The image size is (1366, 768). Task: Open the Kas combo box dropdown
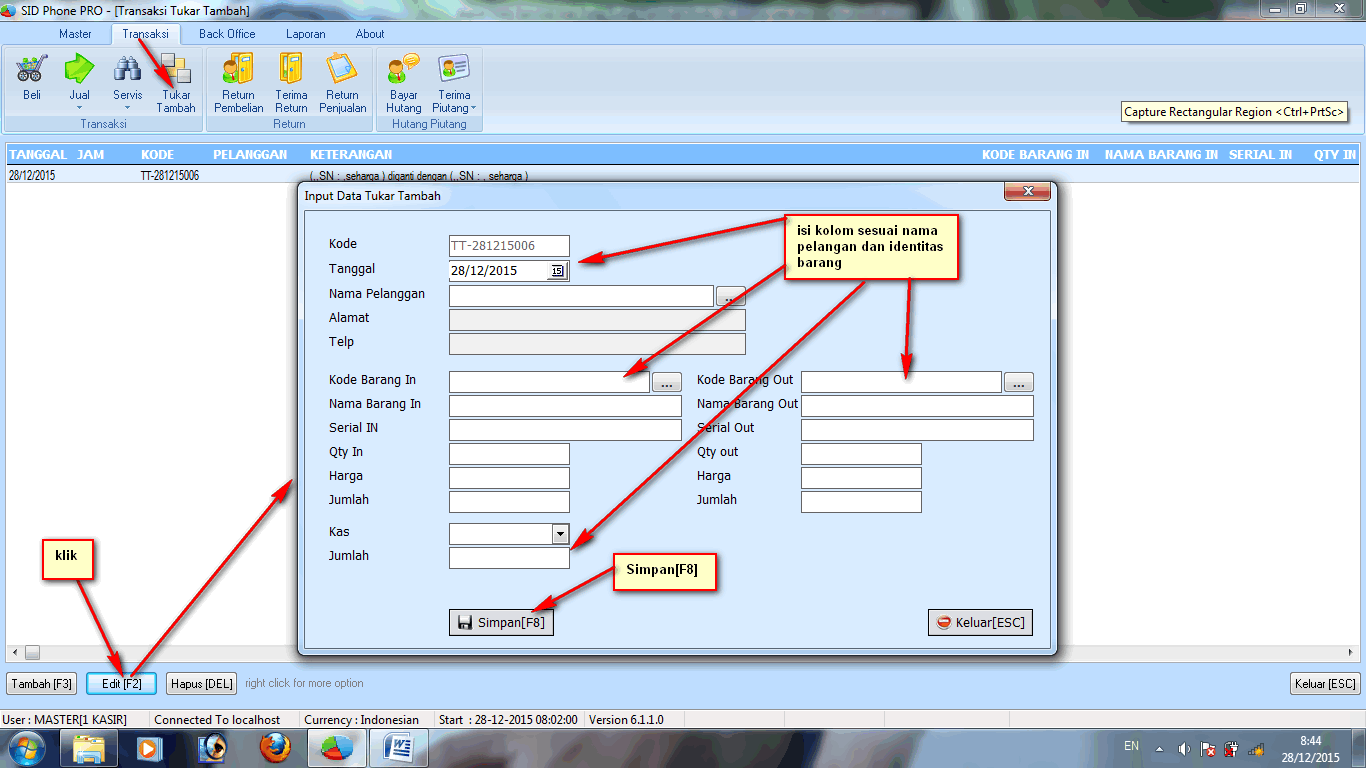point(560,534)
